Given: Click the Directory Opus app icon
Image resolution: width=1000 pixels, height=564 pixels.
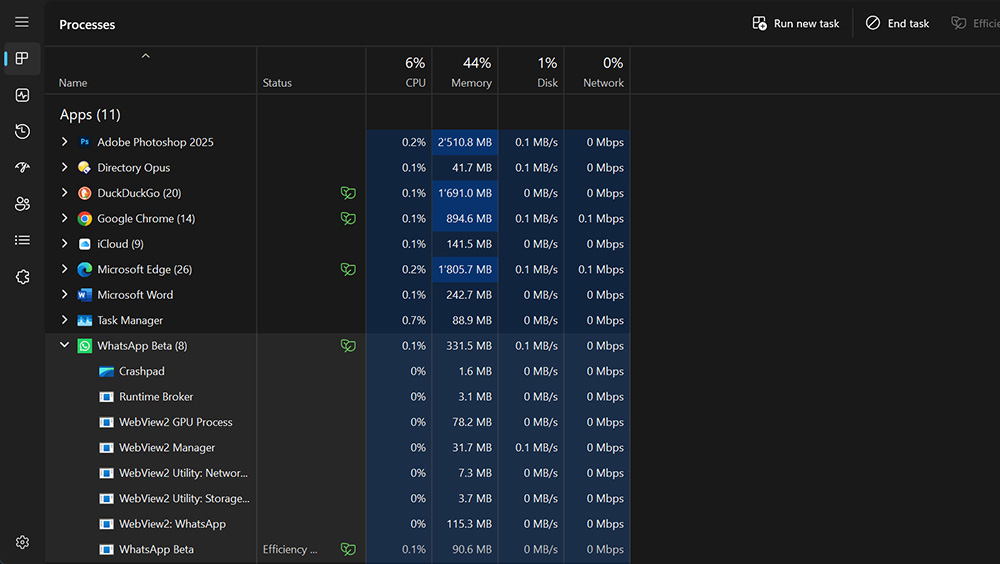Looking at the screenshot, I should tap(84, 167).
